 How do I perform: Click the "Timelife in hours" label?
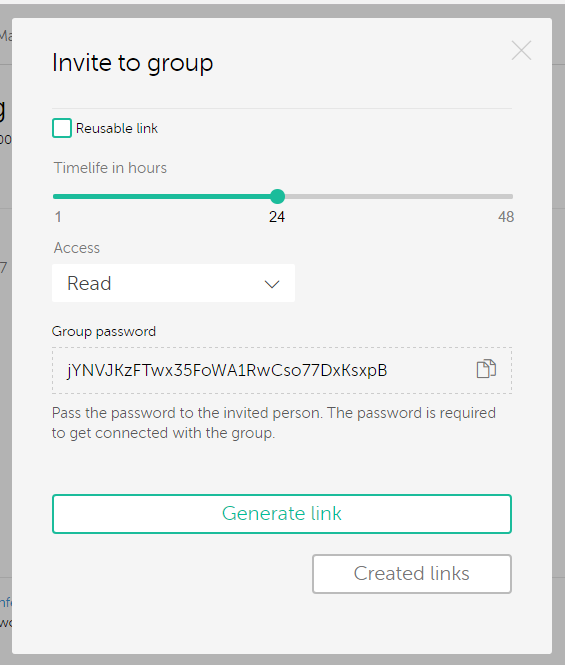pyautogui.click(x=110, y=168)
